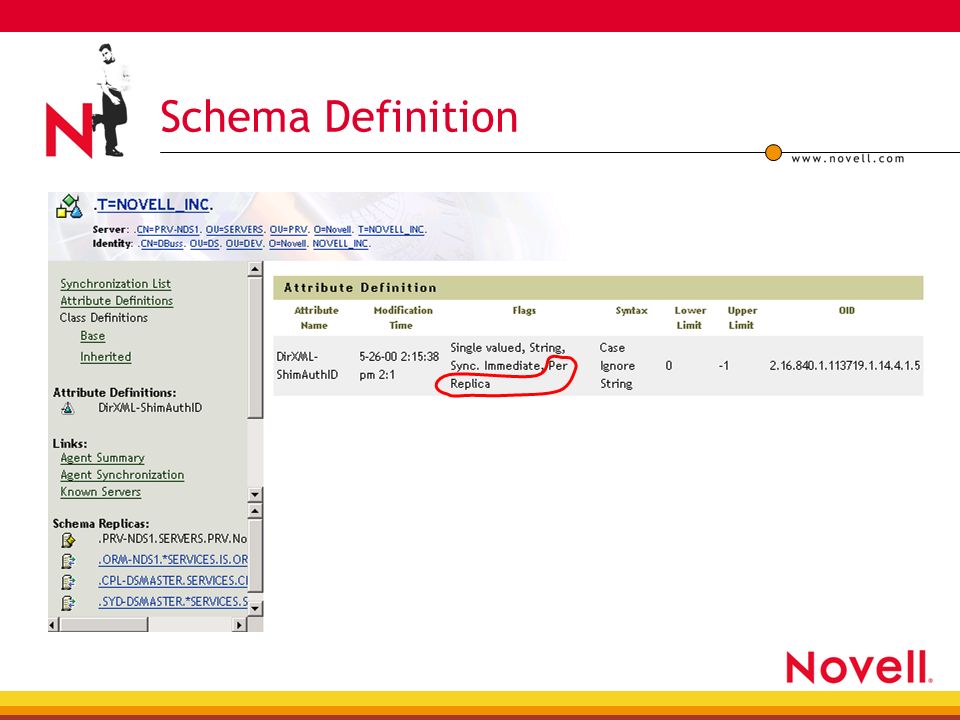Open the Attribute Definitions link
The image size is (960, 720).
[x=116, y=301]
